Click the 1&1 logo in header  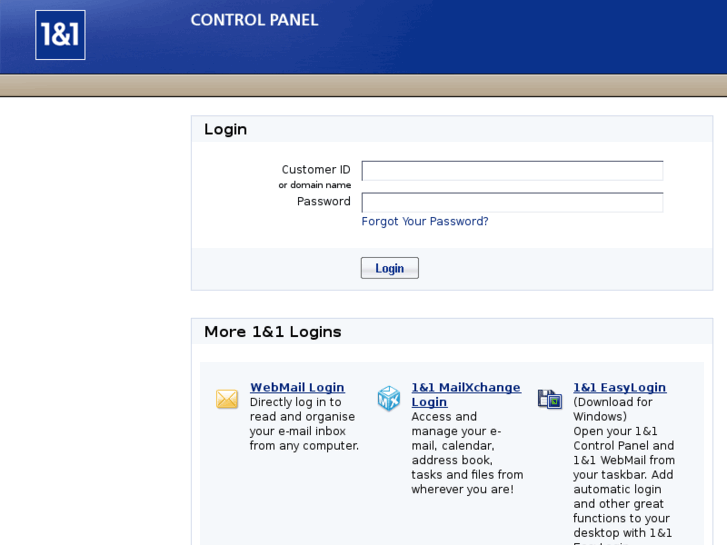[x=60, y=35]
